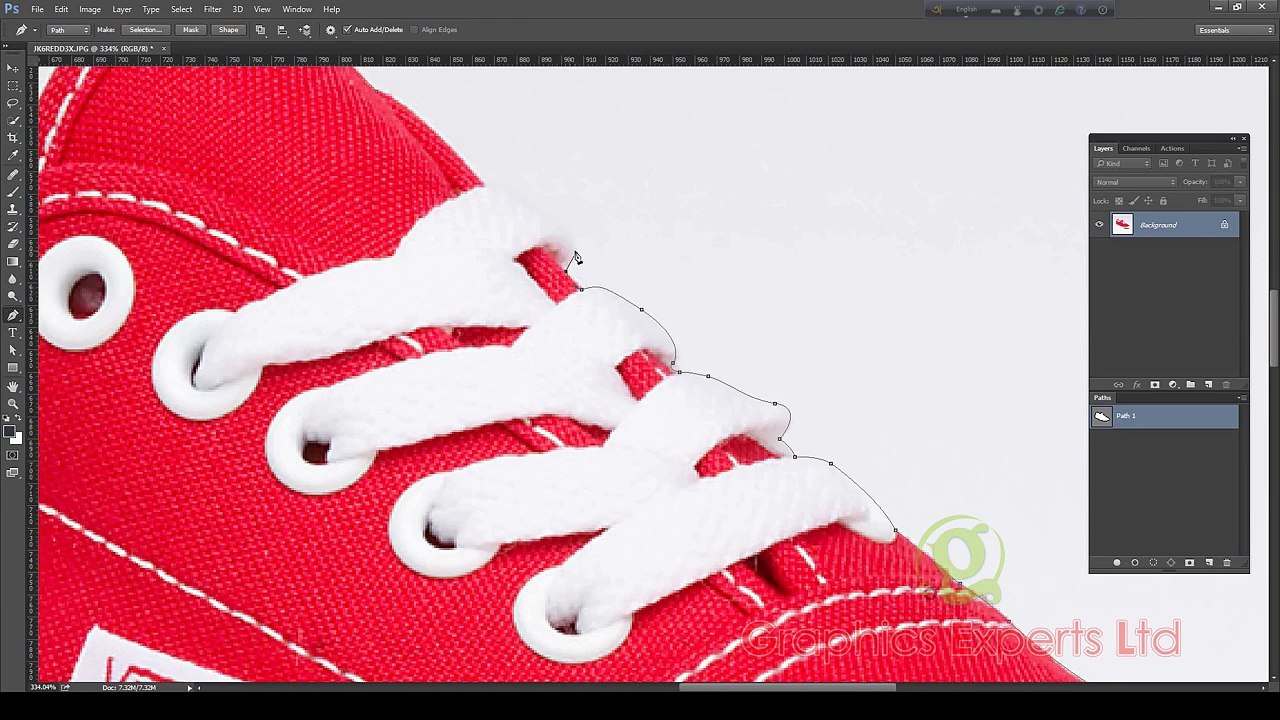Select the Gradient tool
The height and width of the screenshot is (720, 1280).
click(13, 261)
